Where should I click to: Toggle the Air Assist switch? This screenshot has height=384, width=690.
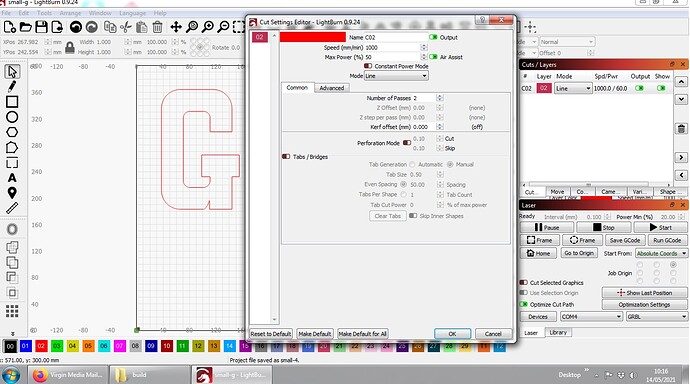(x=433, y=57)
